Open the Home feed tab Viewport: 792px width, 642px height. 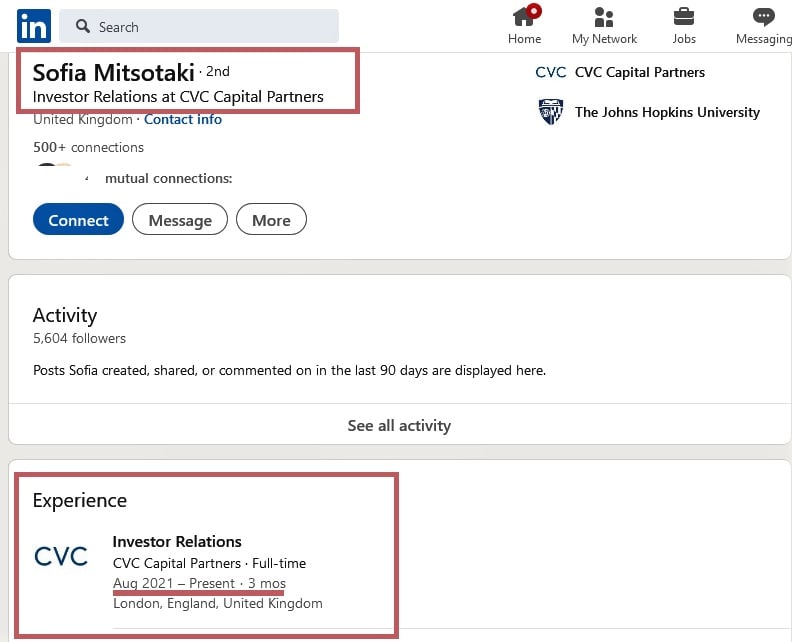[x=524, y=25]
